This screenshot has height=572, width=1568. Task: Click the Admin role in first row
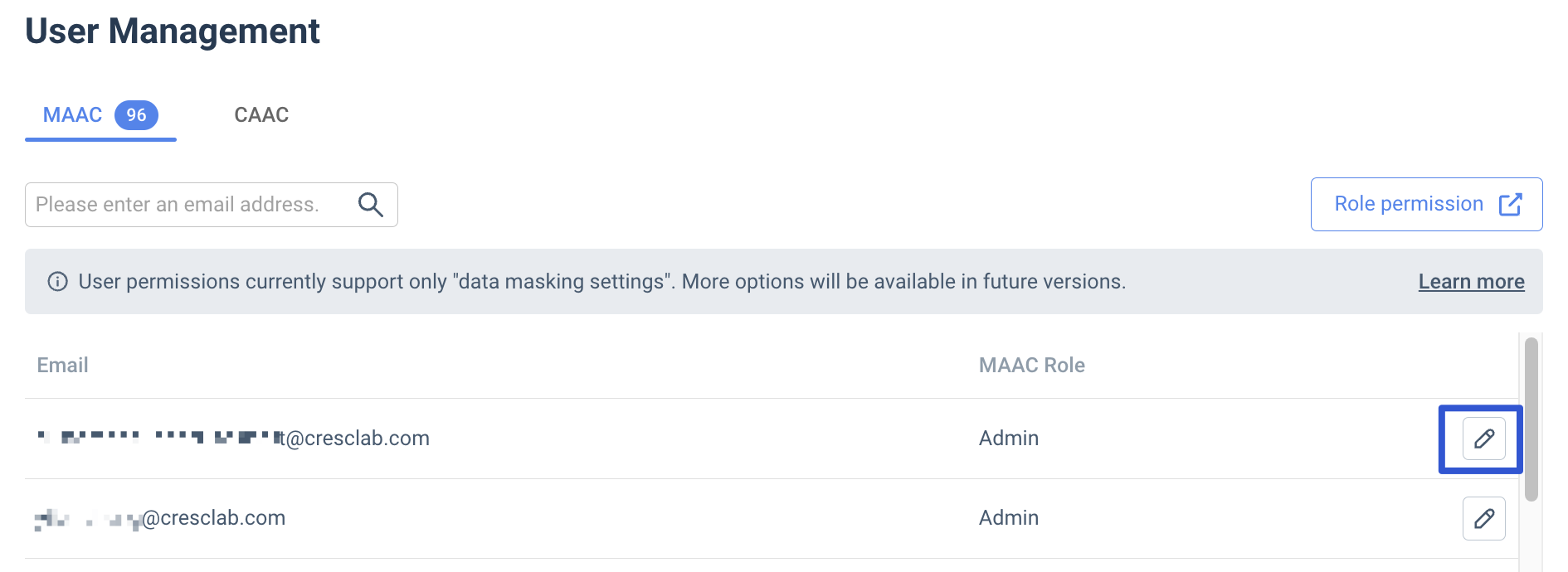[1008, 439]
